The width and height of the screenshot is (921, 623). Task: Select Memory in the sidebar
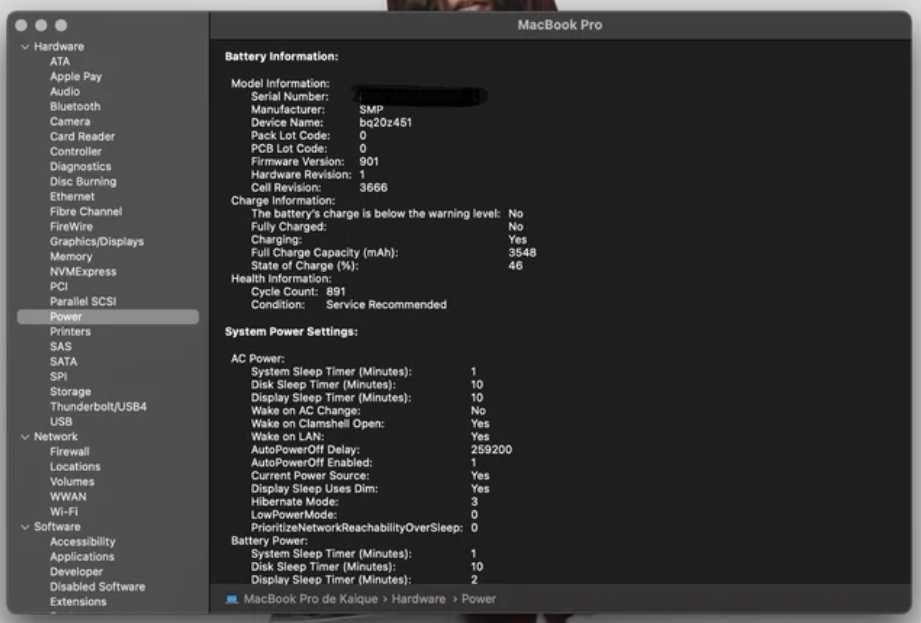click(x=71, y=257)
